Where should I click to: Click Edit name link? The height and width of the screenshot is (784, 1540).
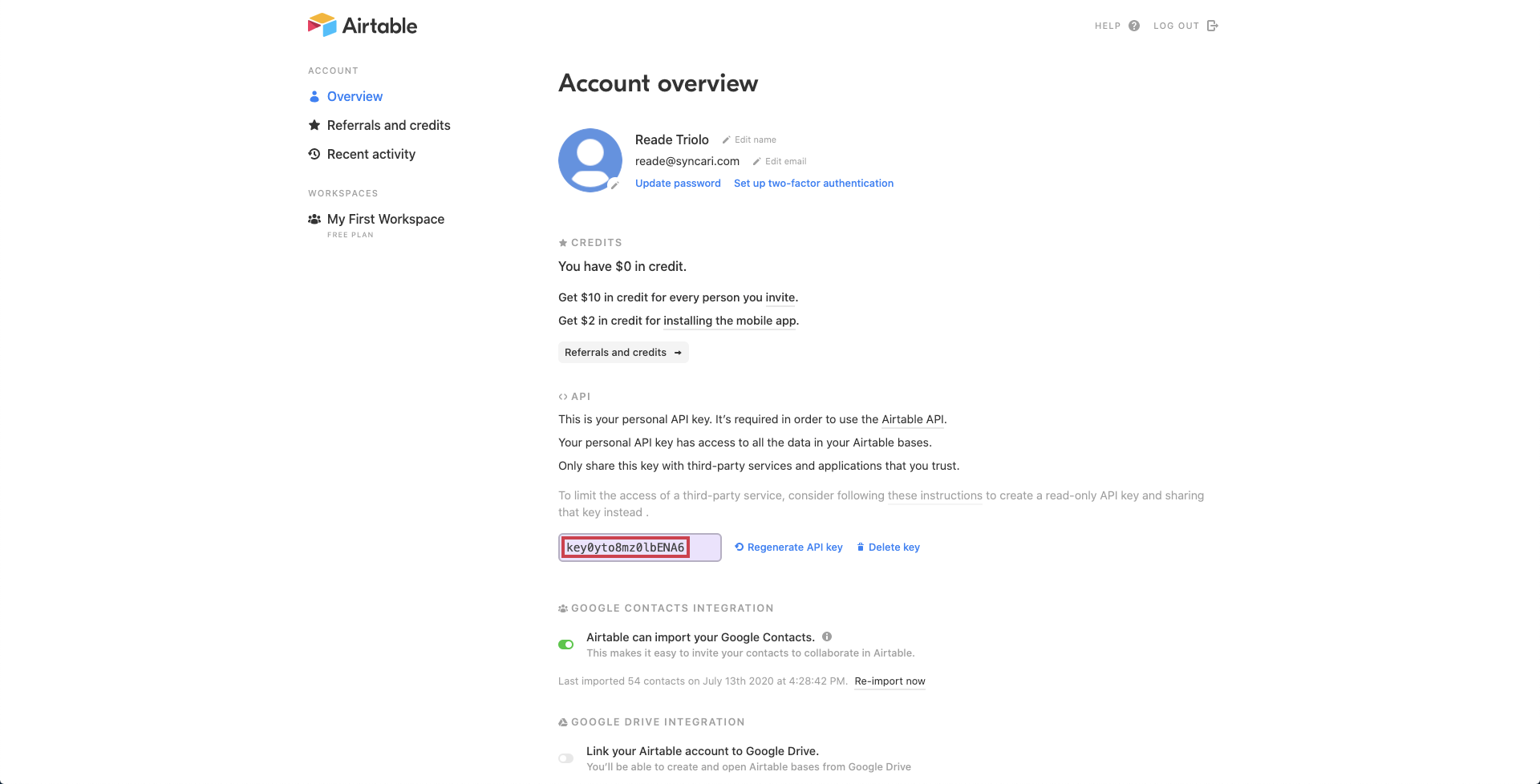click(756, 139)
